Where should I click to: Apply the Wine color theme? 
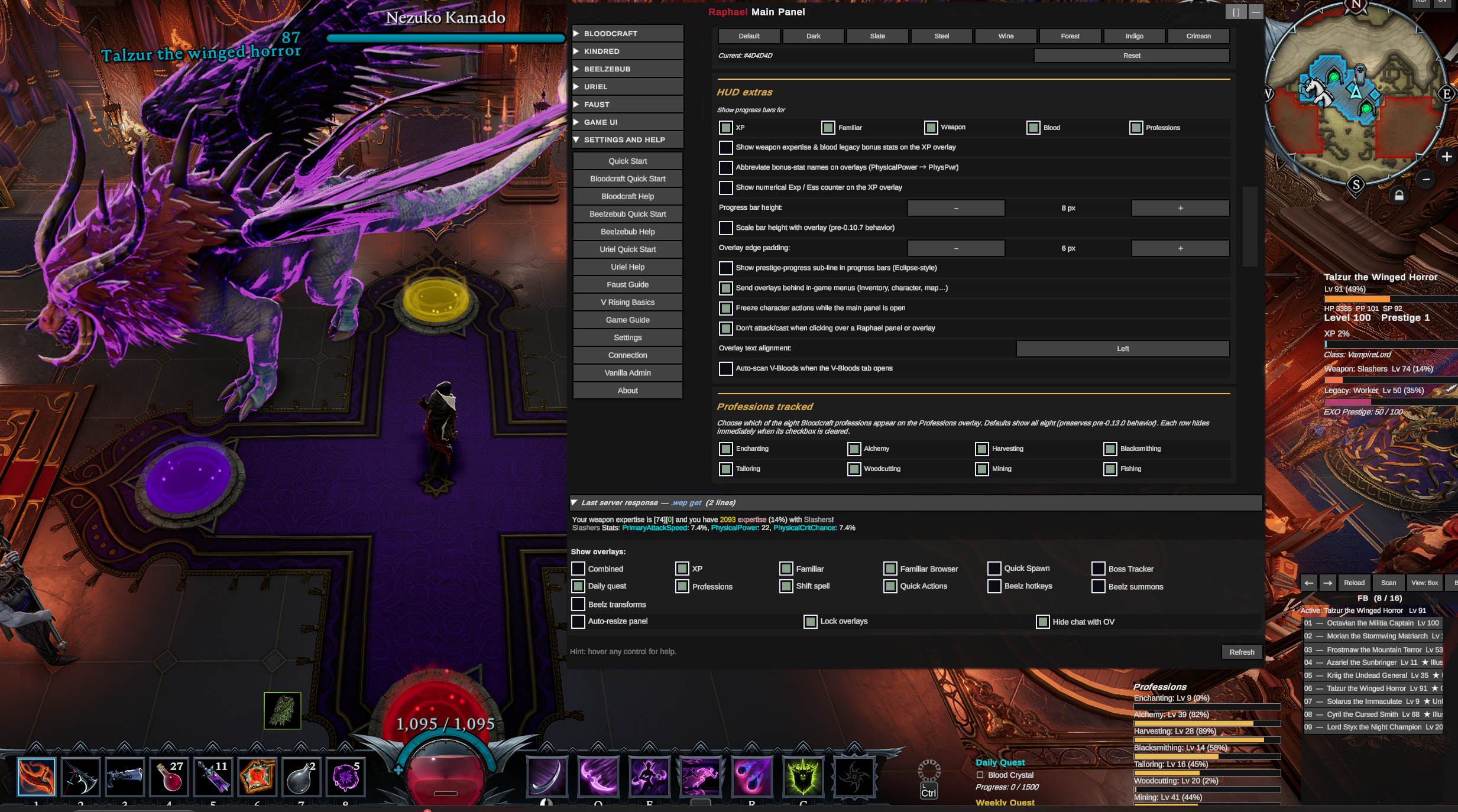tap(1006, 36)
